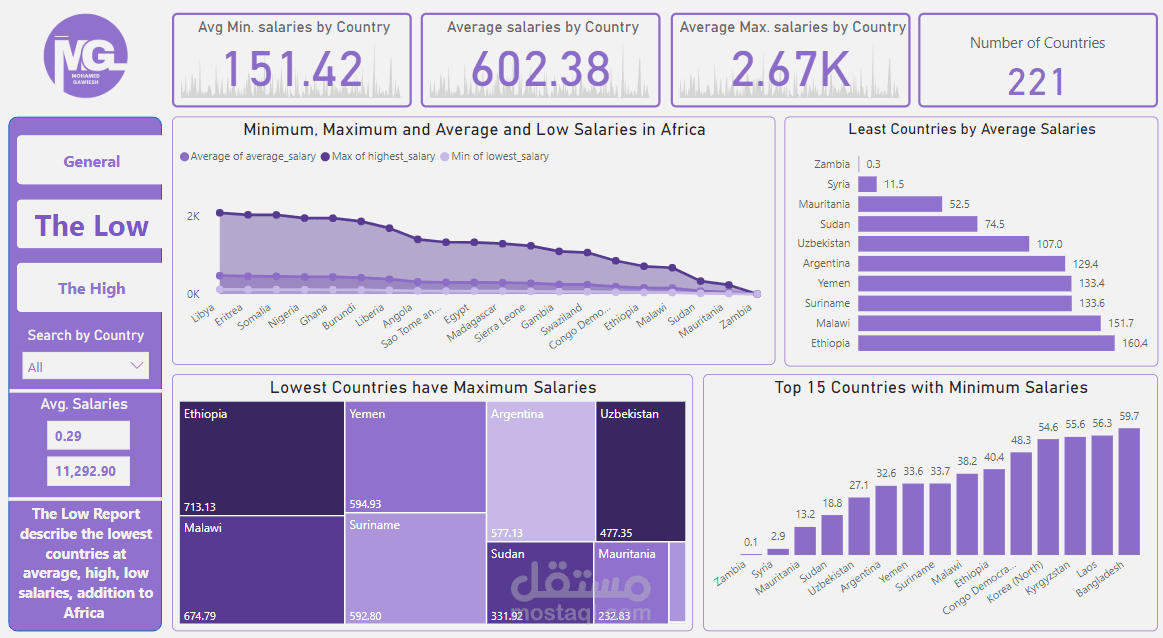This screenshot has width=1163, height=638.
Task: Toggle the Average of average_salary legend swatch
Action: click(185, 157)
